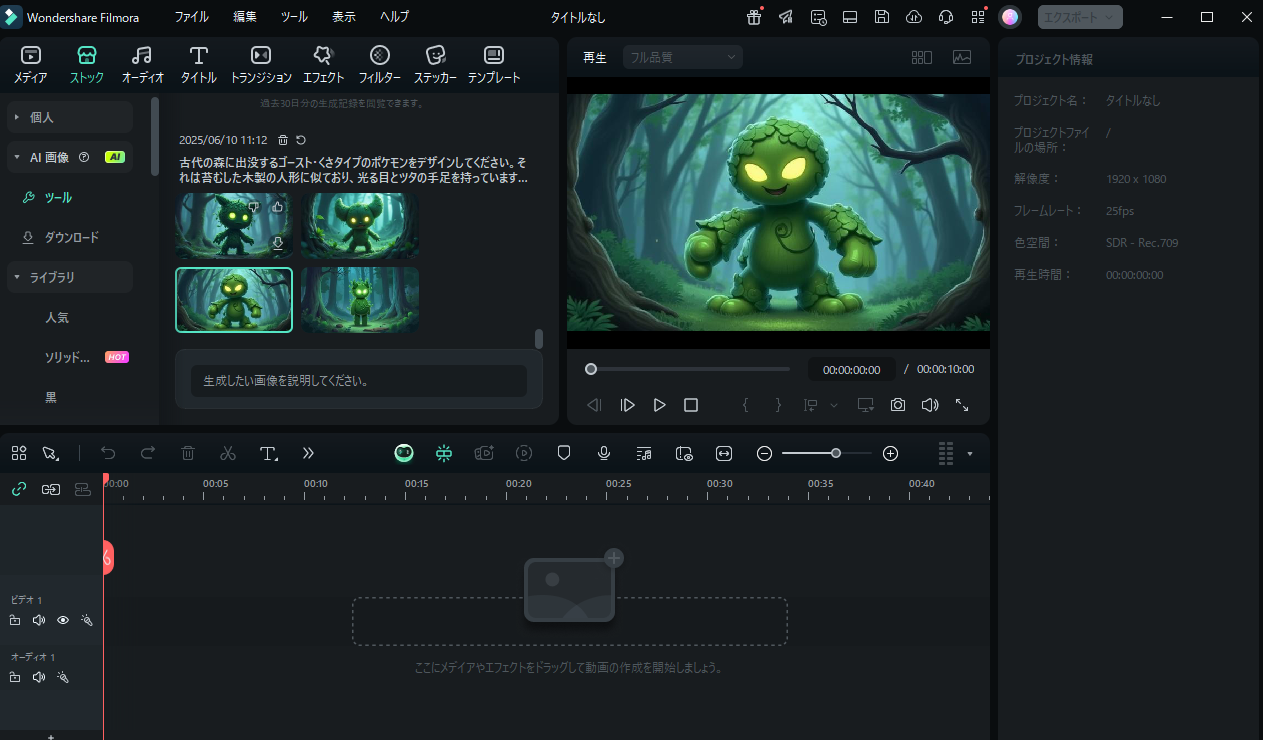Click the current timecode 00:00:00:00 field
This screenshot has height=740, width=1263.
[852, 369]
